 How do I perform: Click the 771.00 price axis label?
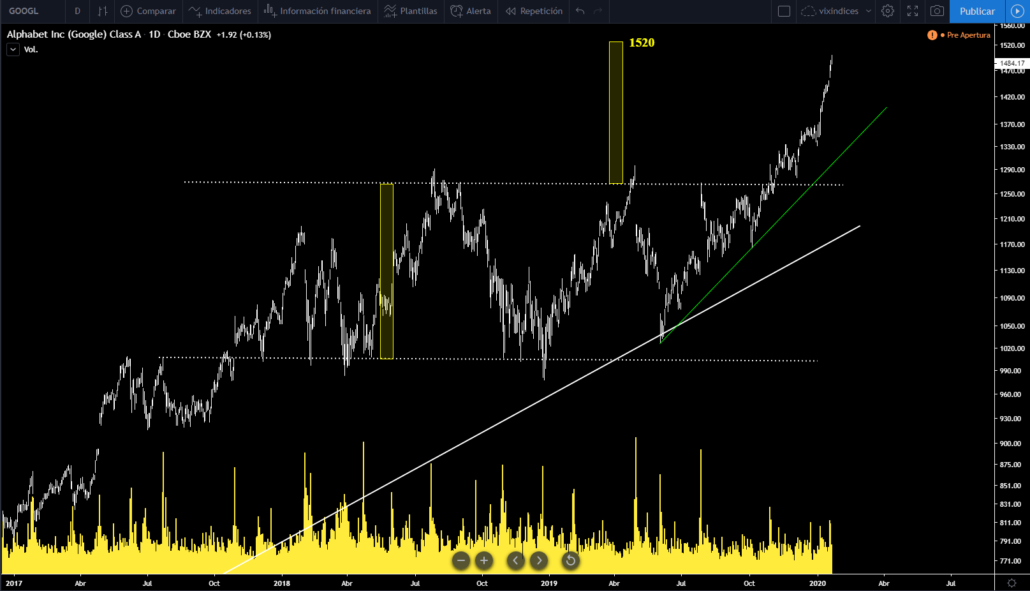(x=1012, y=561)
